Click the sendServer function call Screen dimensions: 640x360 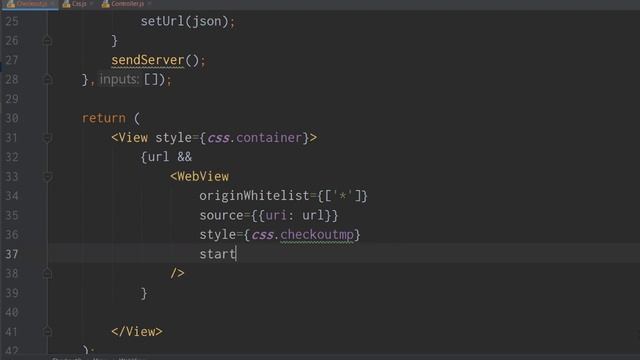pyautogui.click(x=148, y=60)
